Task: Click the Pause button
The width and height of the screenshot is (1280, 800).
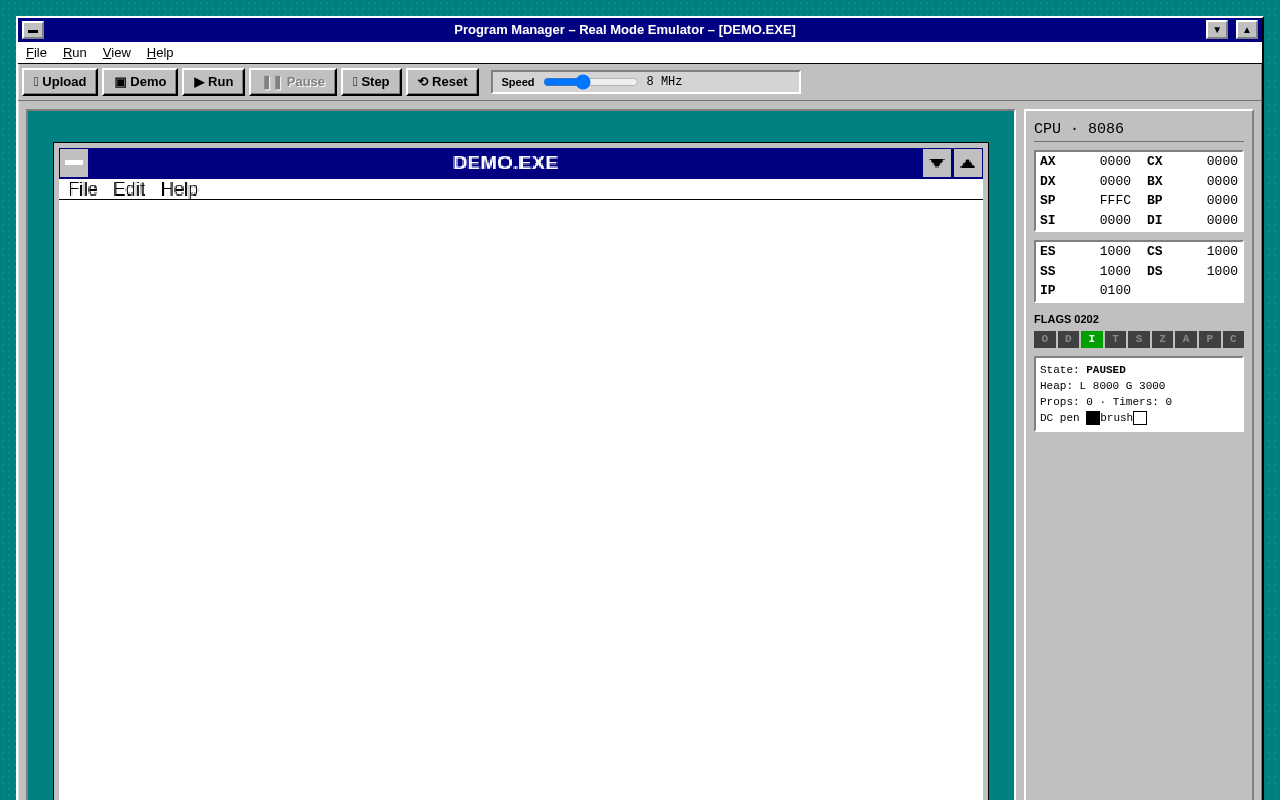Action: pos(293,82)
